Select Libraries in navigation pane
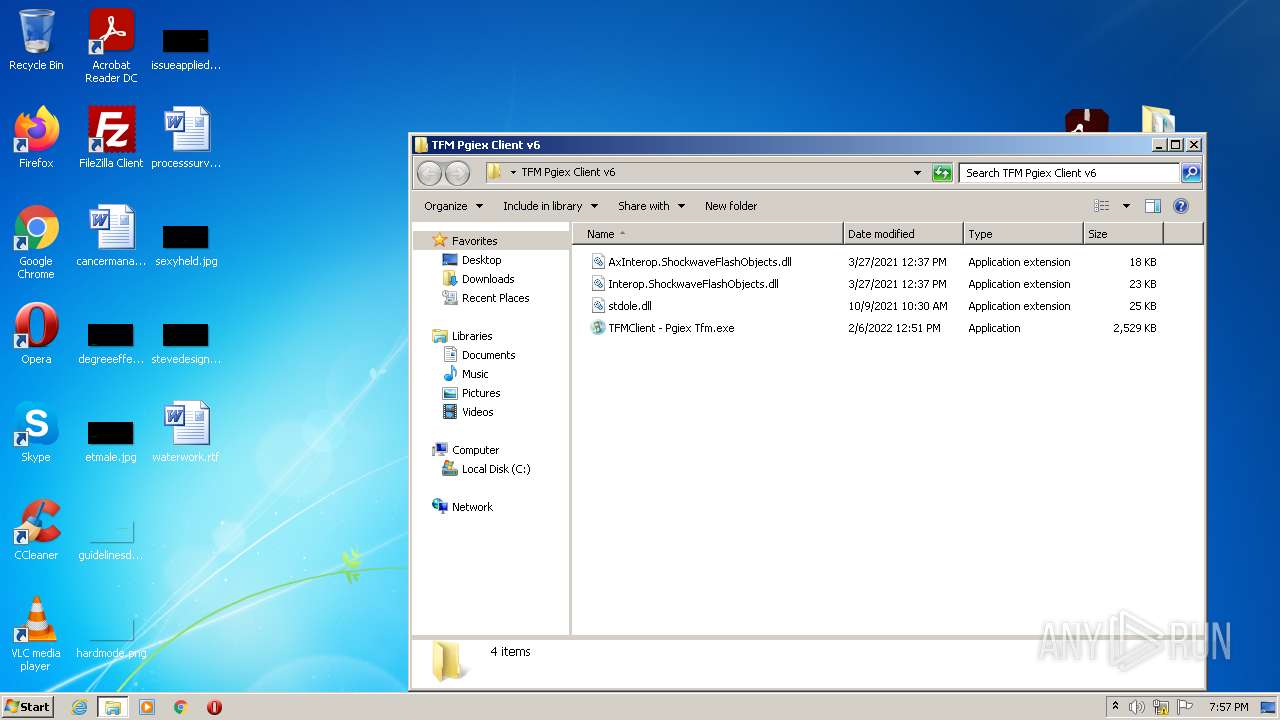The image size is (1280, 720). point(472,336)
